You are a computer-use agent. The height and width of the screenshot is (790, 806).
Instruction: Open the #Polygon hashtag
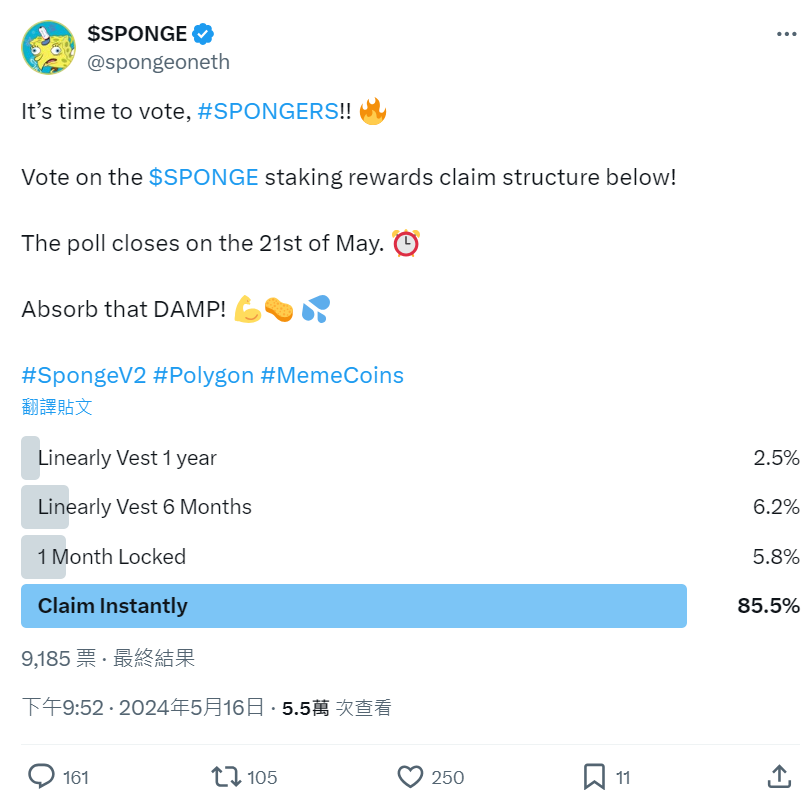(203, 375)
